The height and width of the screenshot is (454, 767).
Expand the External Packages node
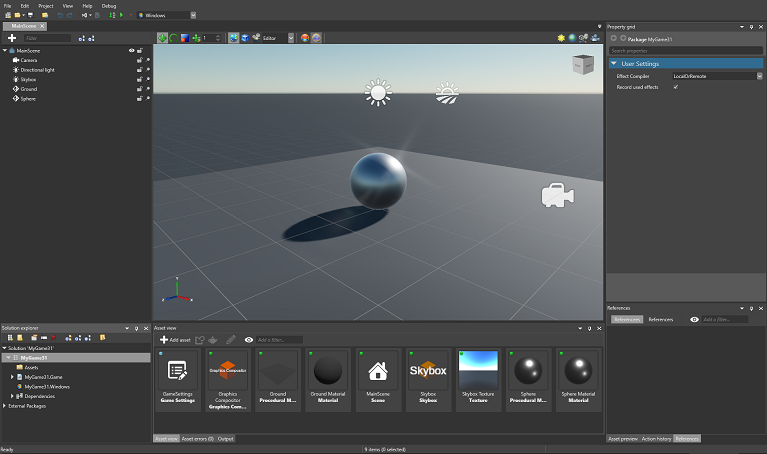4,406
